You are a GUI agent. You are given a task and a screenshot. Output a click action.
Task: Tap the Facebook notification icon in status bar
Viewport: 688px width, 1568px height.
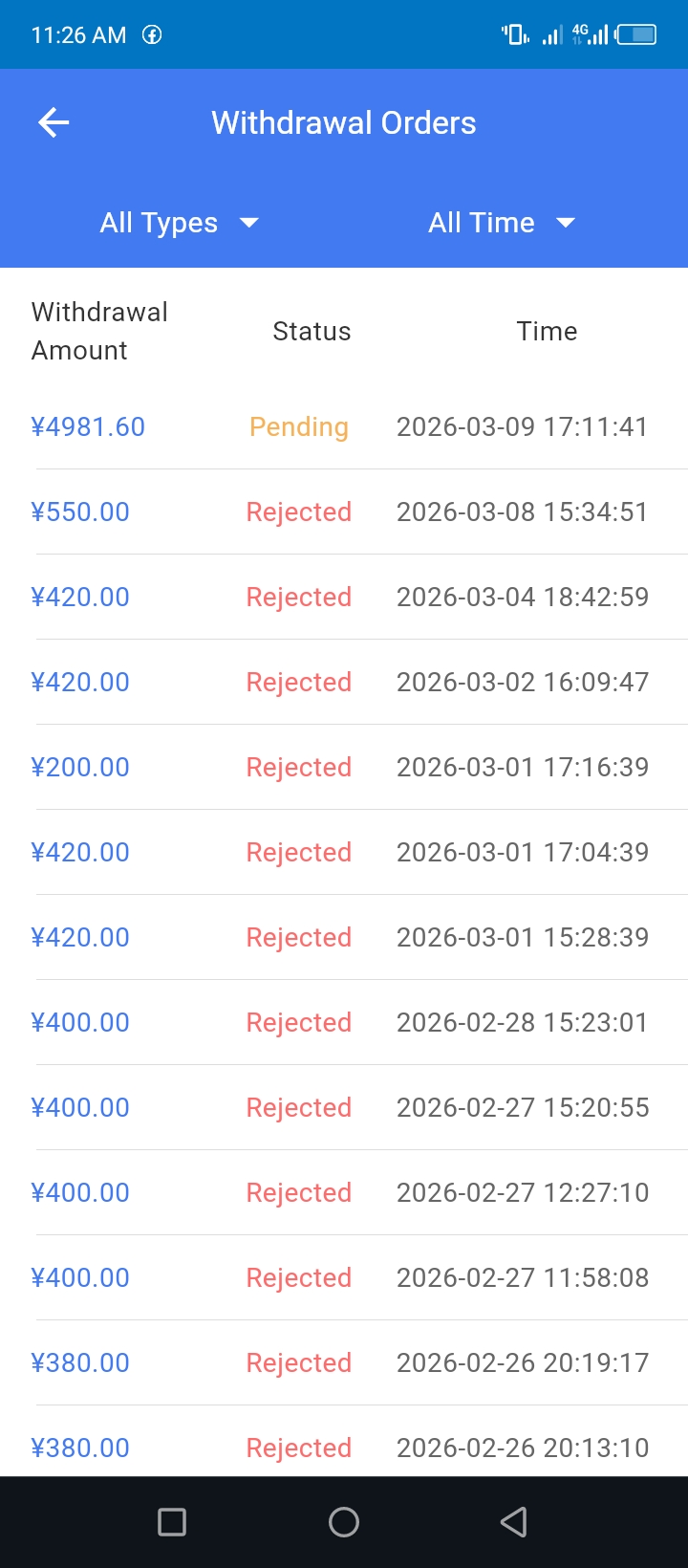point(152,35)
